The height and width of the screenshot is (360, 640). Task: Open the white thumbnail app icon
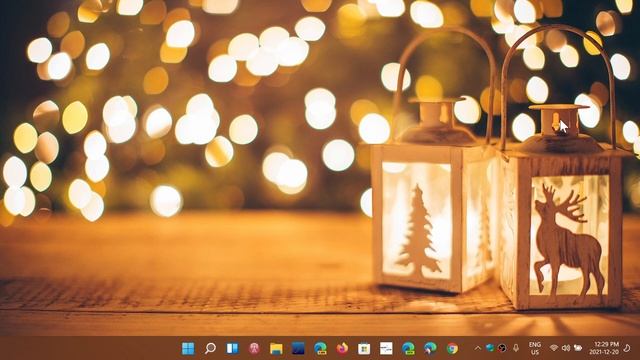(386, 348)
